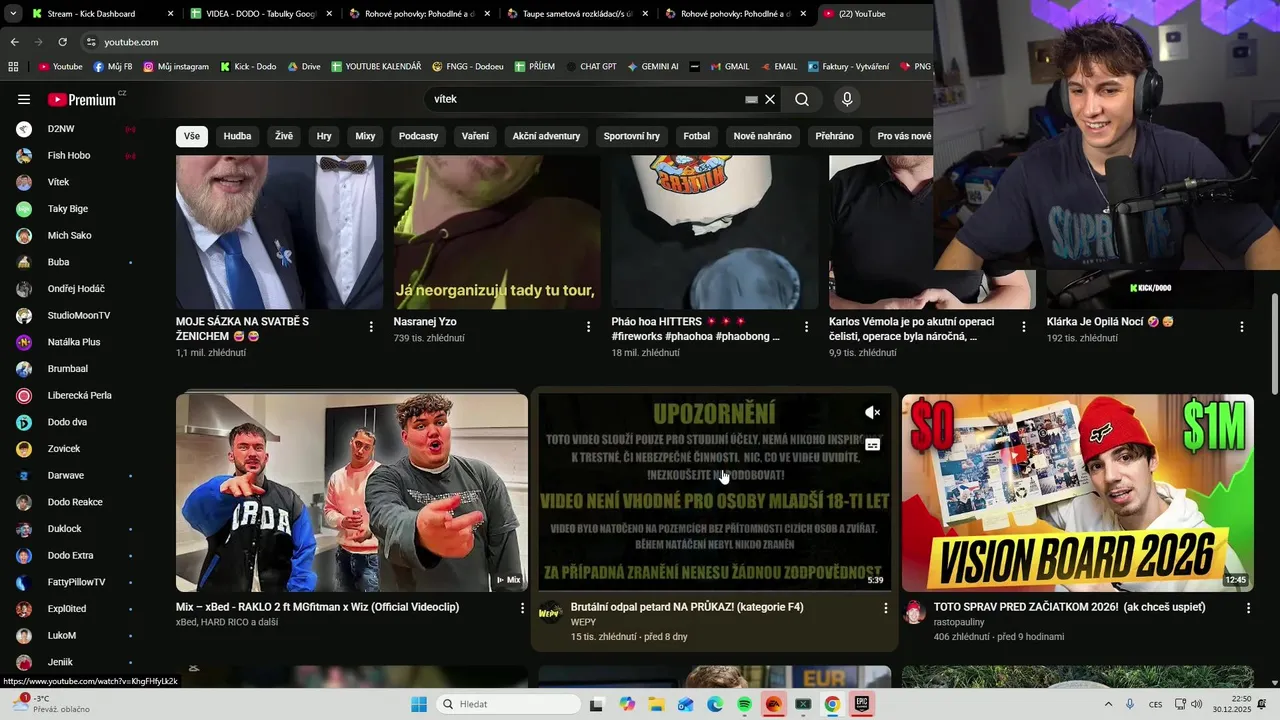Image resolution: width=1280 pixels, height=720 pixels.
Task: Select the 'Přehráno' filter chip
Action: click(834, 136)
